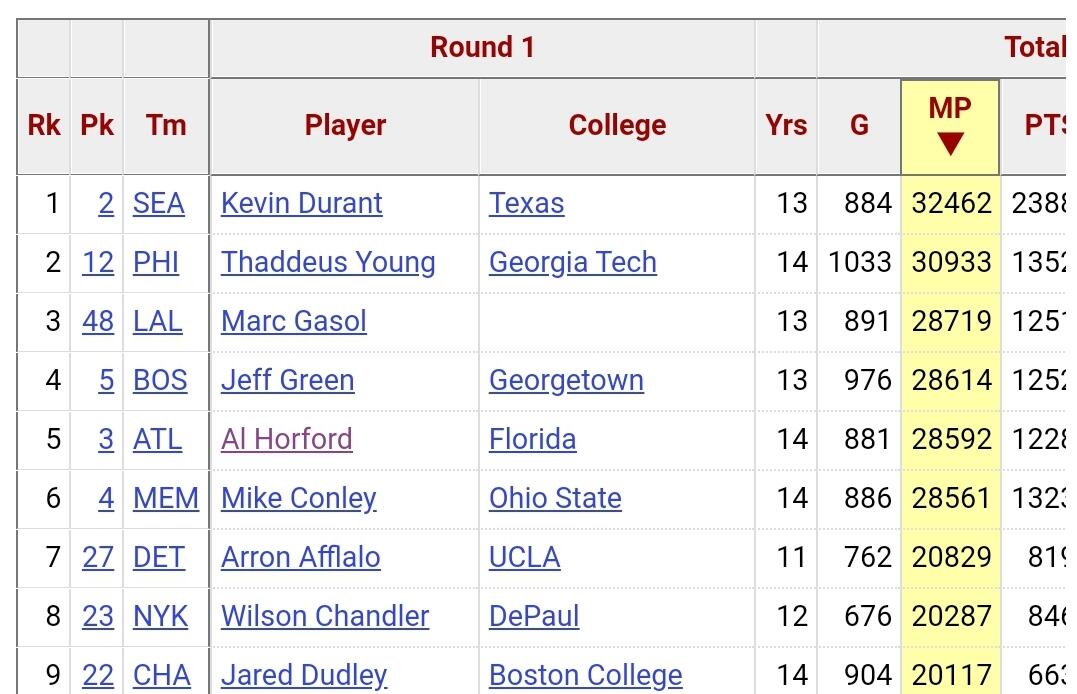This screenshot has width=1077, height=694.
Task: Click the MP sort arrow indicator
Action: 950,144
